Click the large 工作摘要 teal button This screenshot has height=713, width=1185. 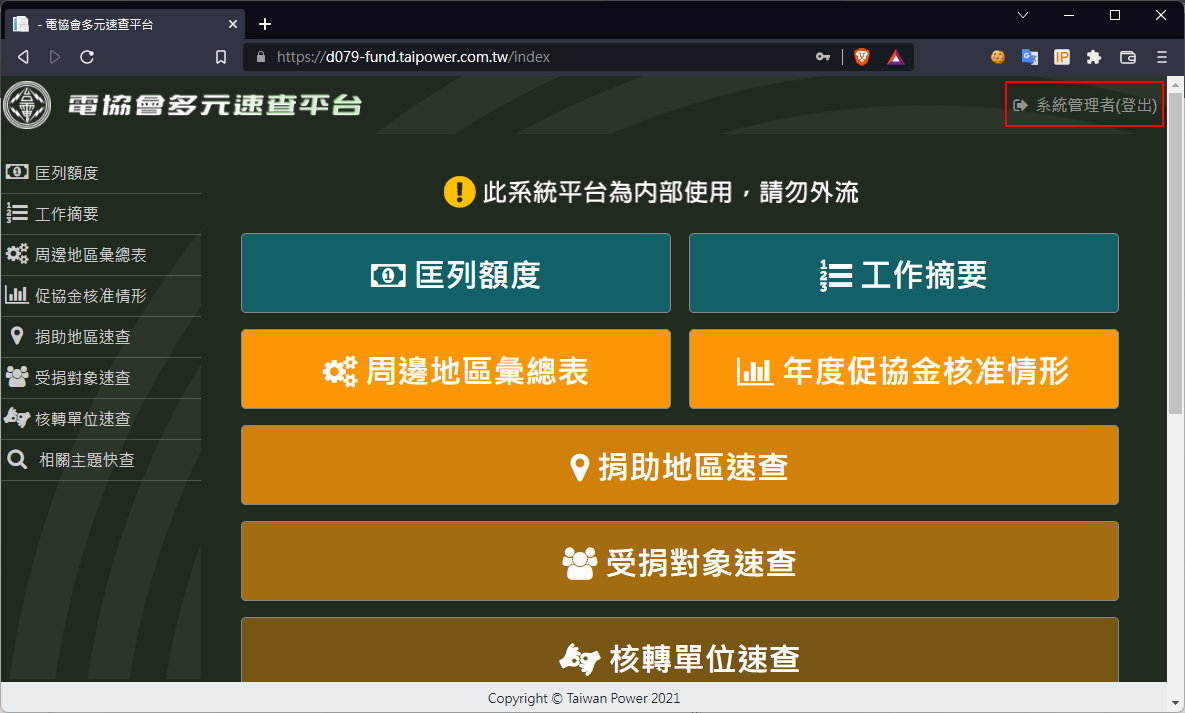click(x=903, y=273)
